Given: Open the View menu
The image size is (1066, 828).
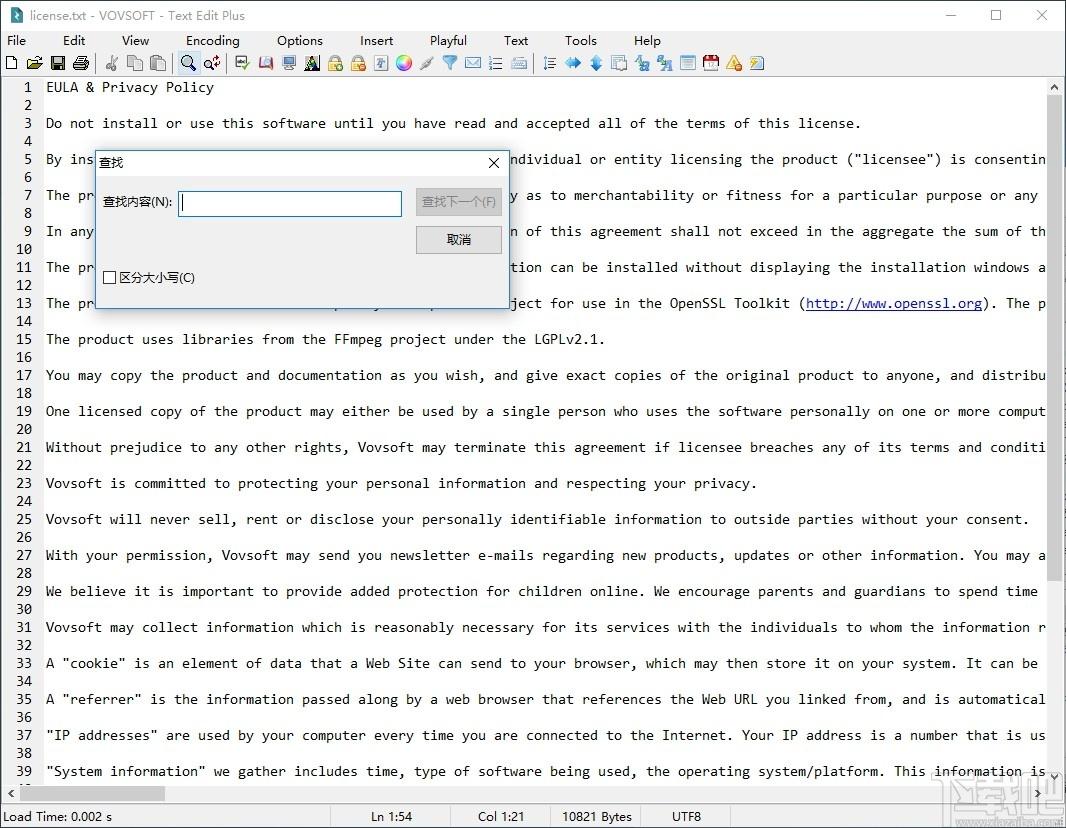Looking at the screenshot, I should pyautogui.click(x=135, y=41).
